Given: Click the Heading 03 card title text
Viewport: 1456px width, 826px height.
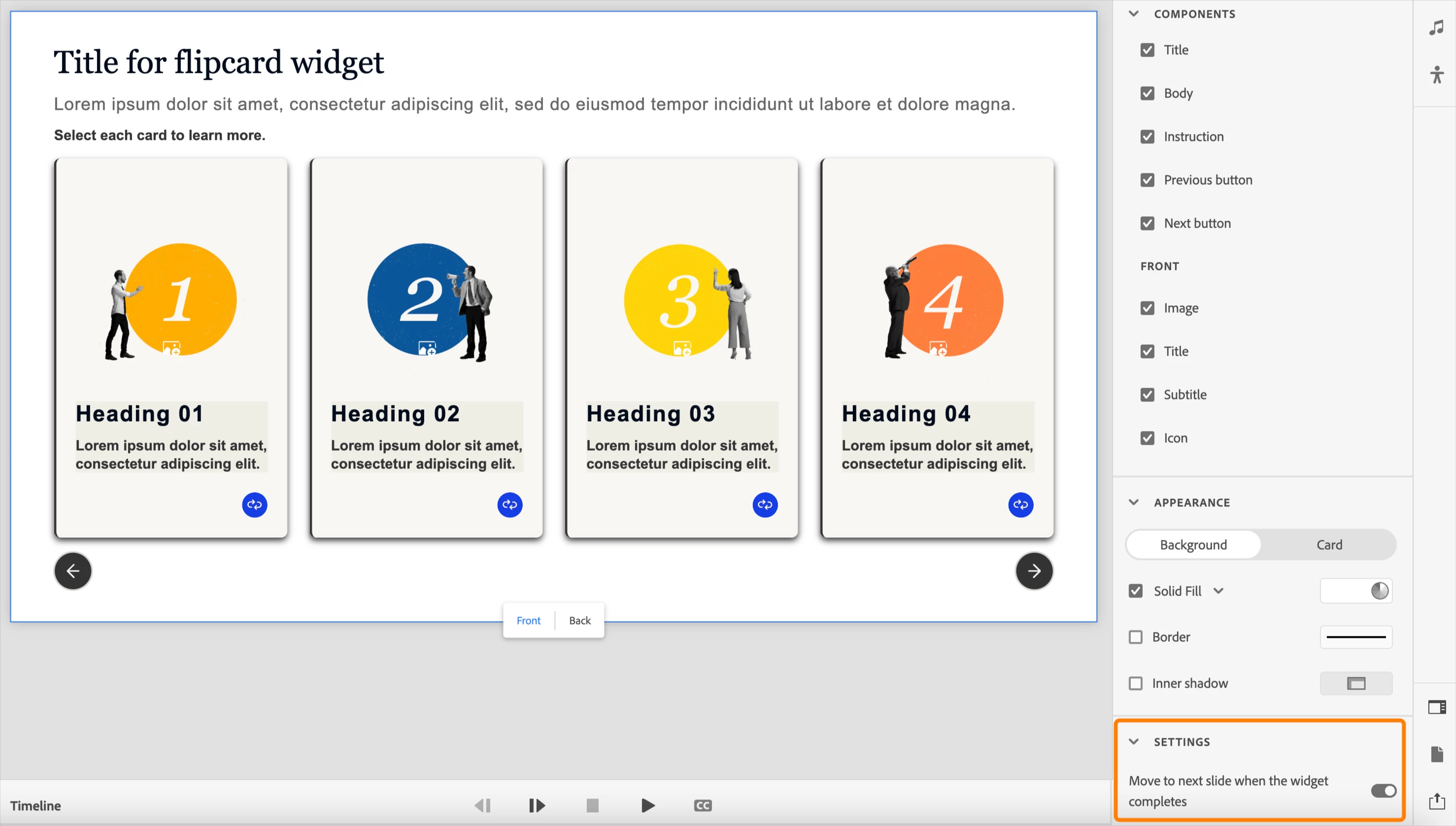Looking at the screenshot, I should (x=650, y=414).
